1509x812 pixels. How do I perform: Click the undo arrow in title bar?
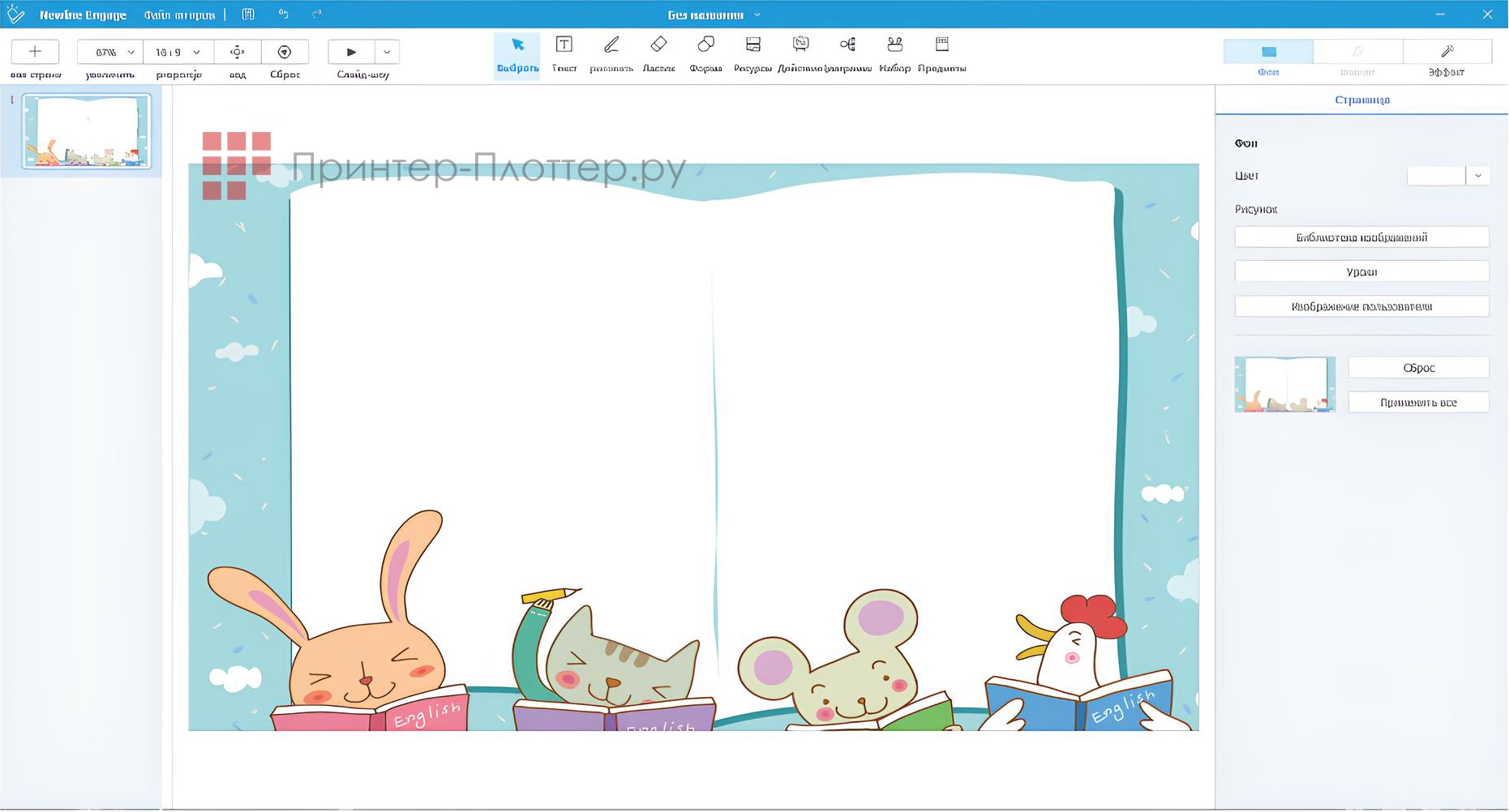point(283,15)
